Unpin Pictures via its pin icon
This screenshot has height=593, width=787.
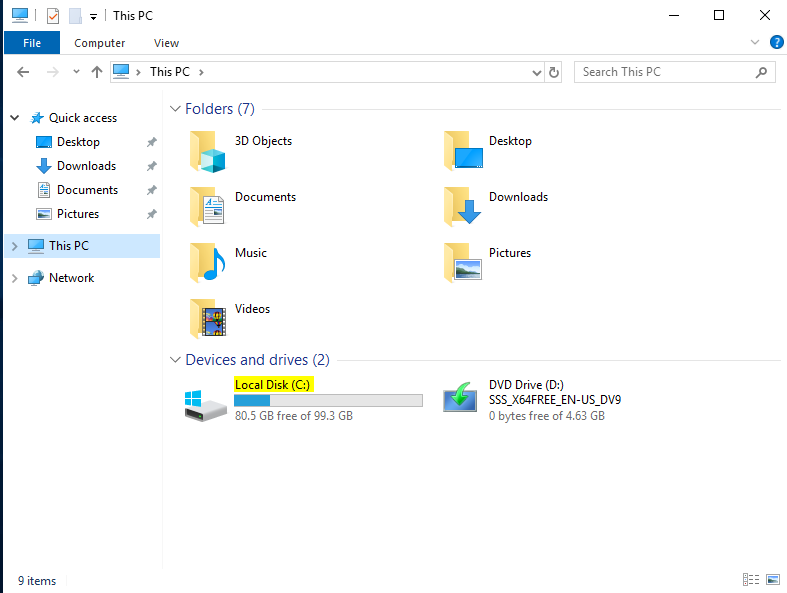coord(152,214)
